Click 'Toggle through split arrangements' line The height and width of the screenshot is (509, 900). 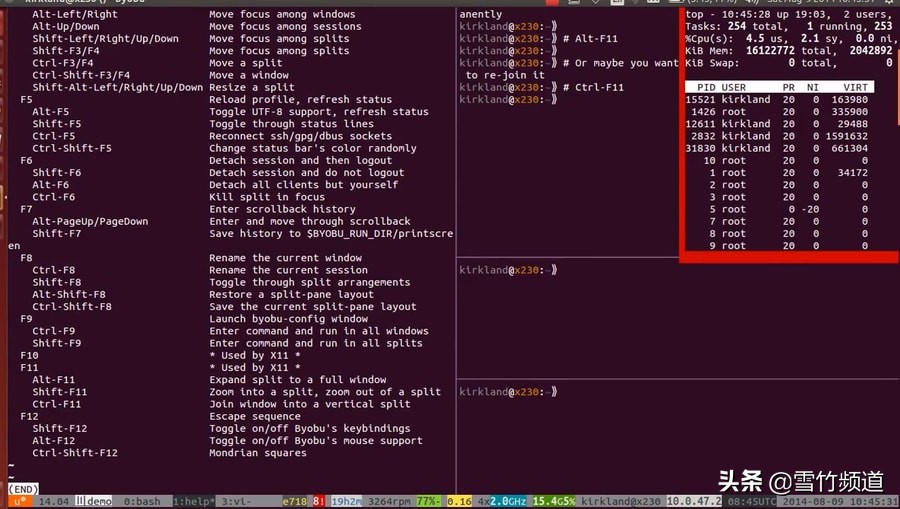pos(310,282)
